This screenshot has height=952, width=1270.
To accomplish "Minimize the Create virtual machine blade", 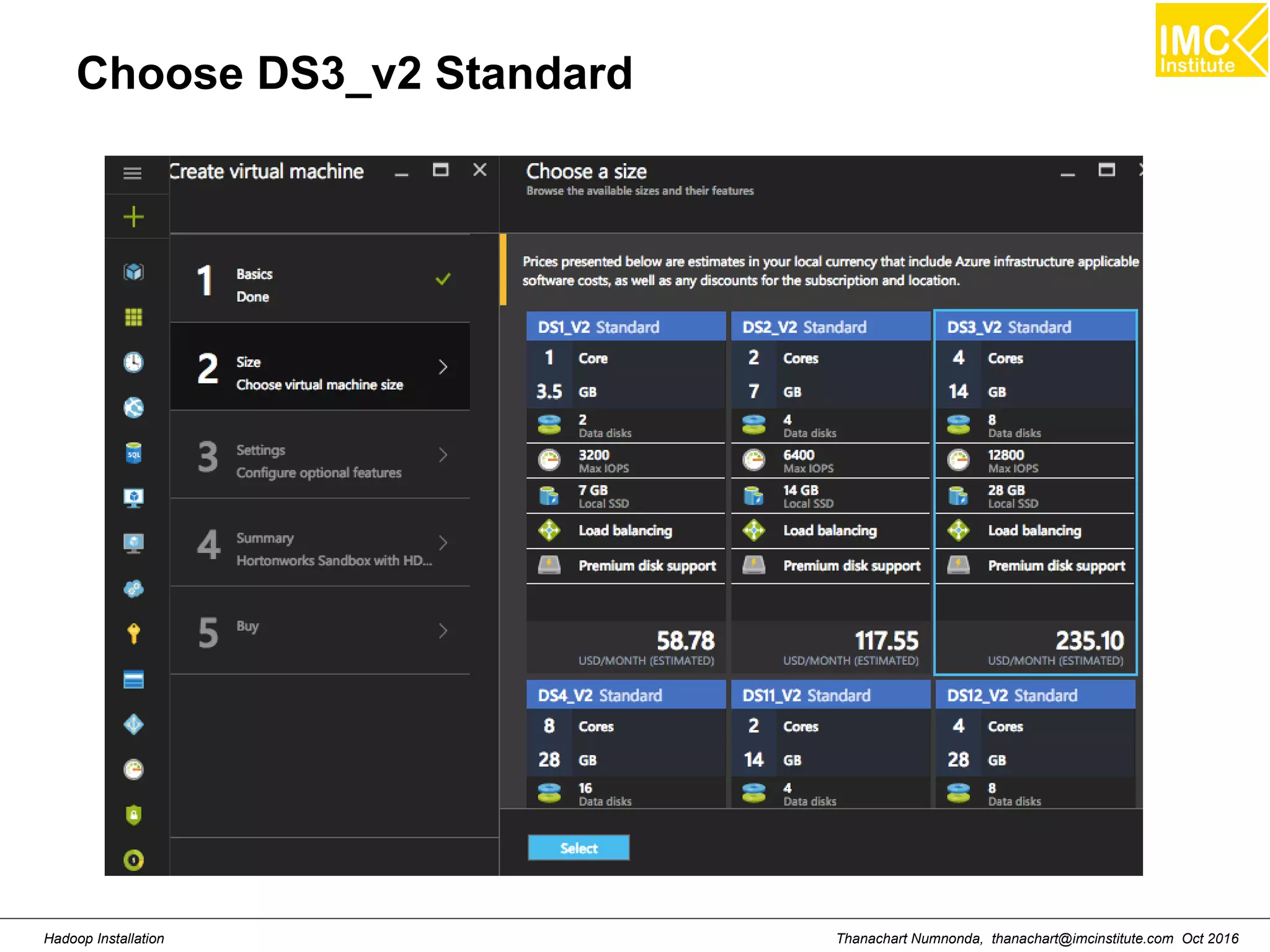I will [x=402, y=175].
